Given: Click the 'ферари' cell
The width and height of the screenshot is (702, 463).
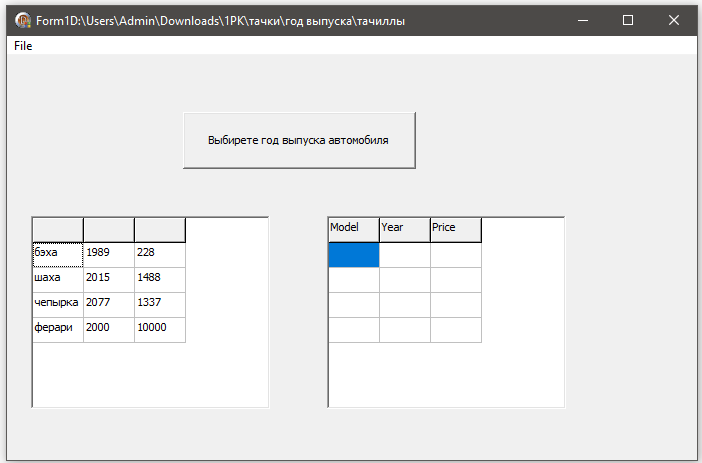Looking at the screenshot, I should tap(58, 330).
